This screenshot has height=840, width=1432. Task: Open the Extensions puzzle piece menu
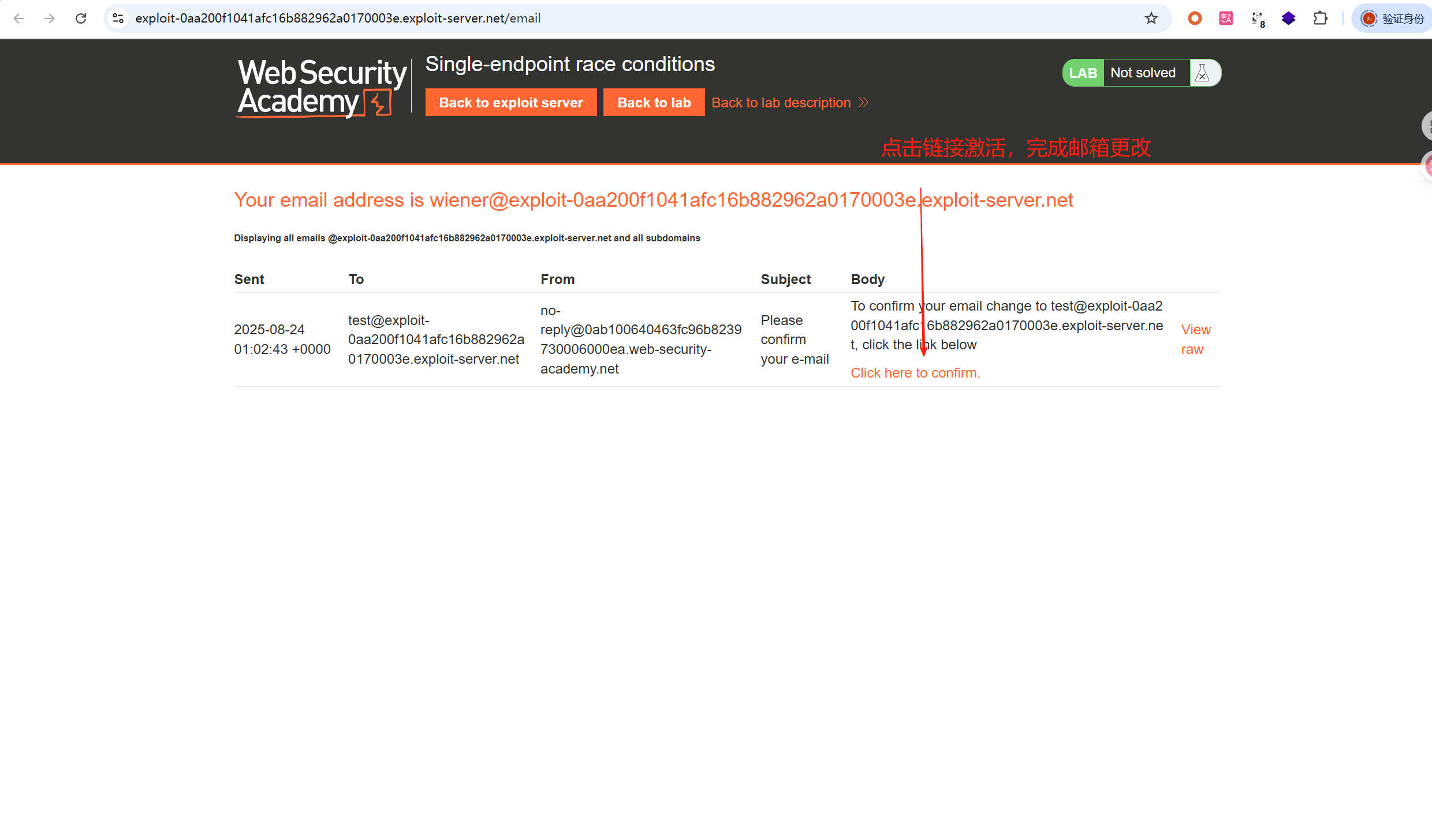pyautogui.click(x=1320, y=18)
